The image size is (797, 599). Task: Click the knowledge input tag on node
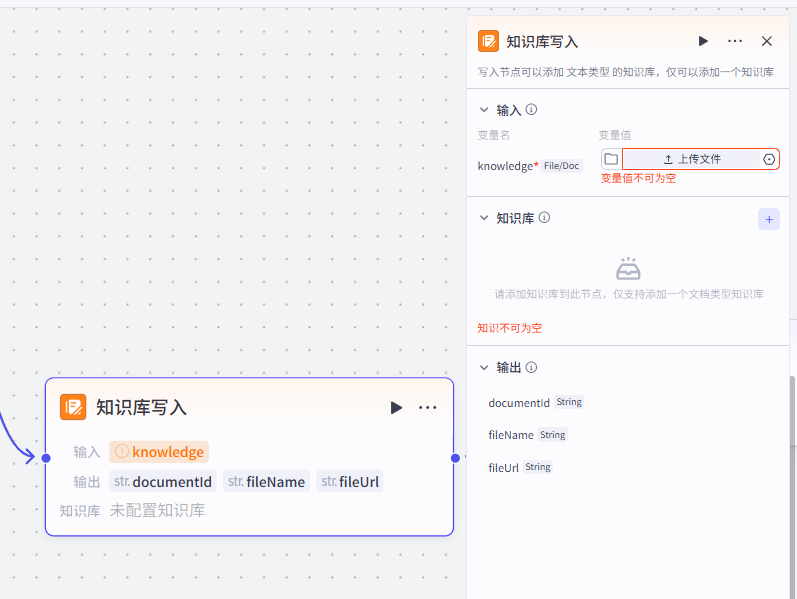[159, 452]
